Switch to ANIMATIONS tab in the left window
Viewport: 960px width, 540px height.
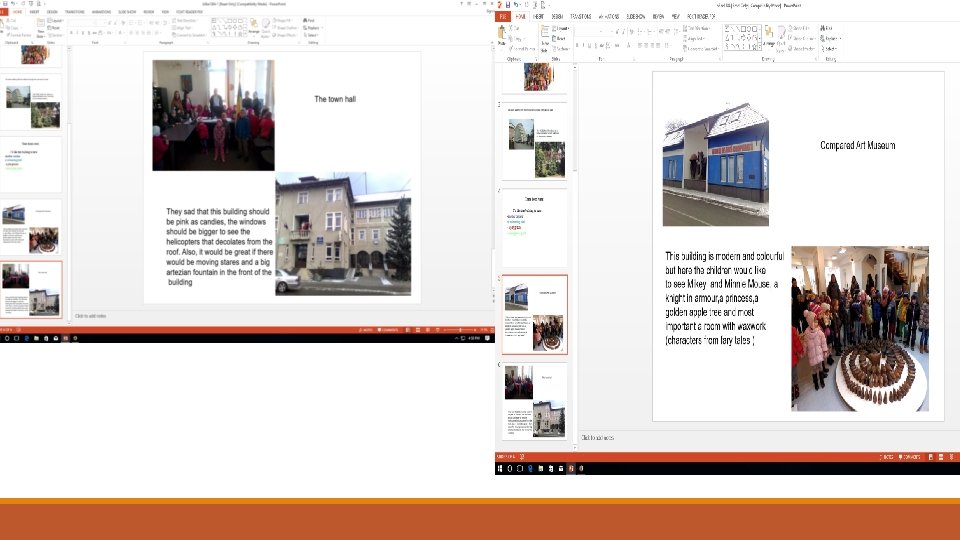[x=101, y=12]
